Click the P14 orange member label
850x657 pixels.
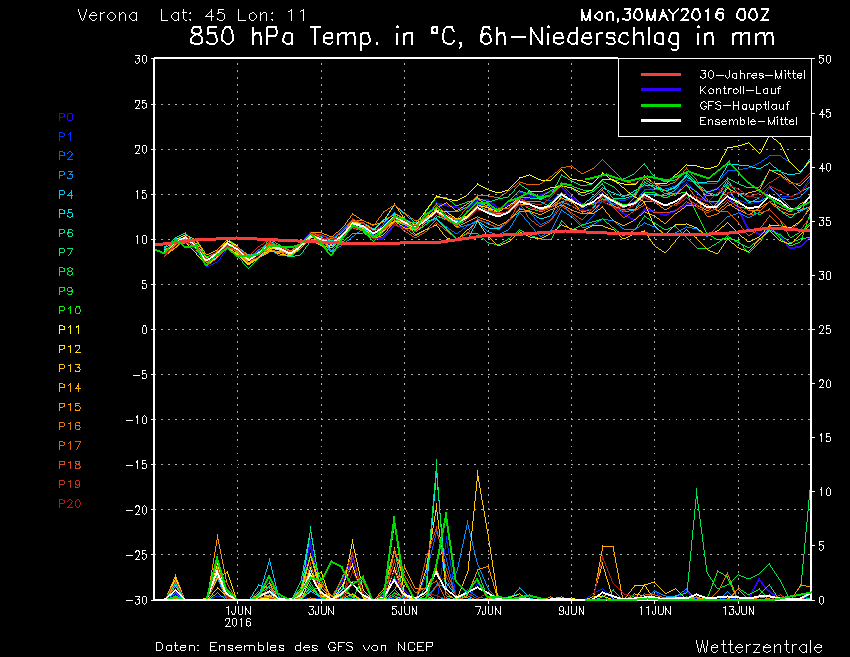[x=69, y=388]
